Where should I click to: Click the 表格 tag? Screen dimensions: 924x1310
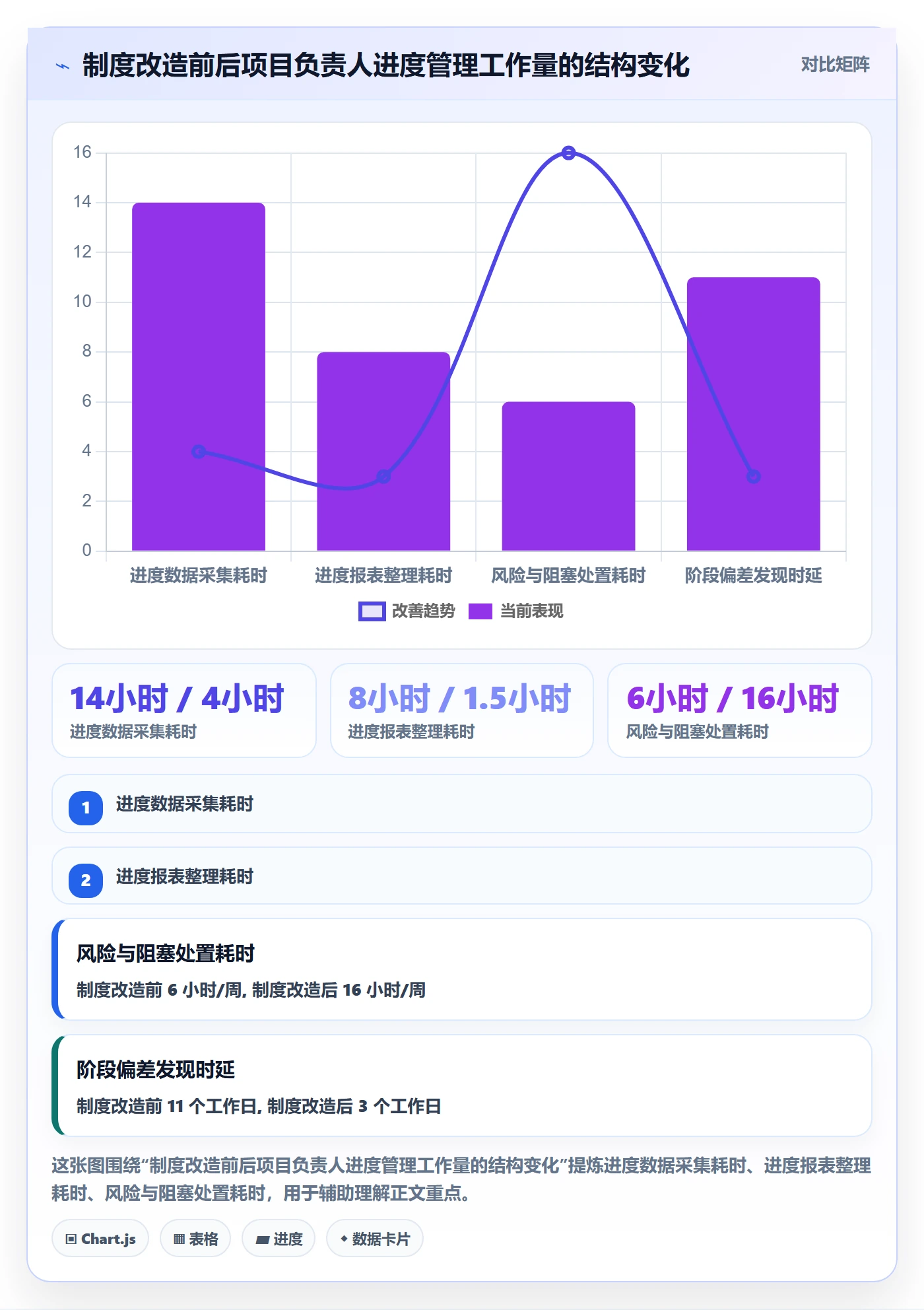pyautogui.click(x=195, y=1239)
